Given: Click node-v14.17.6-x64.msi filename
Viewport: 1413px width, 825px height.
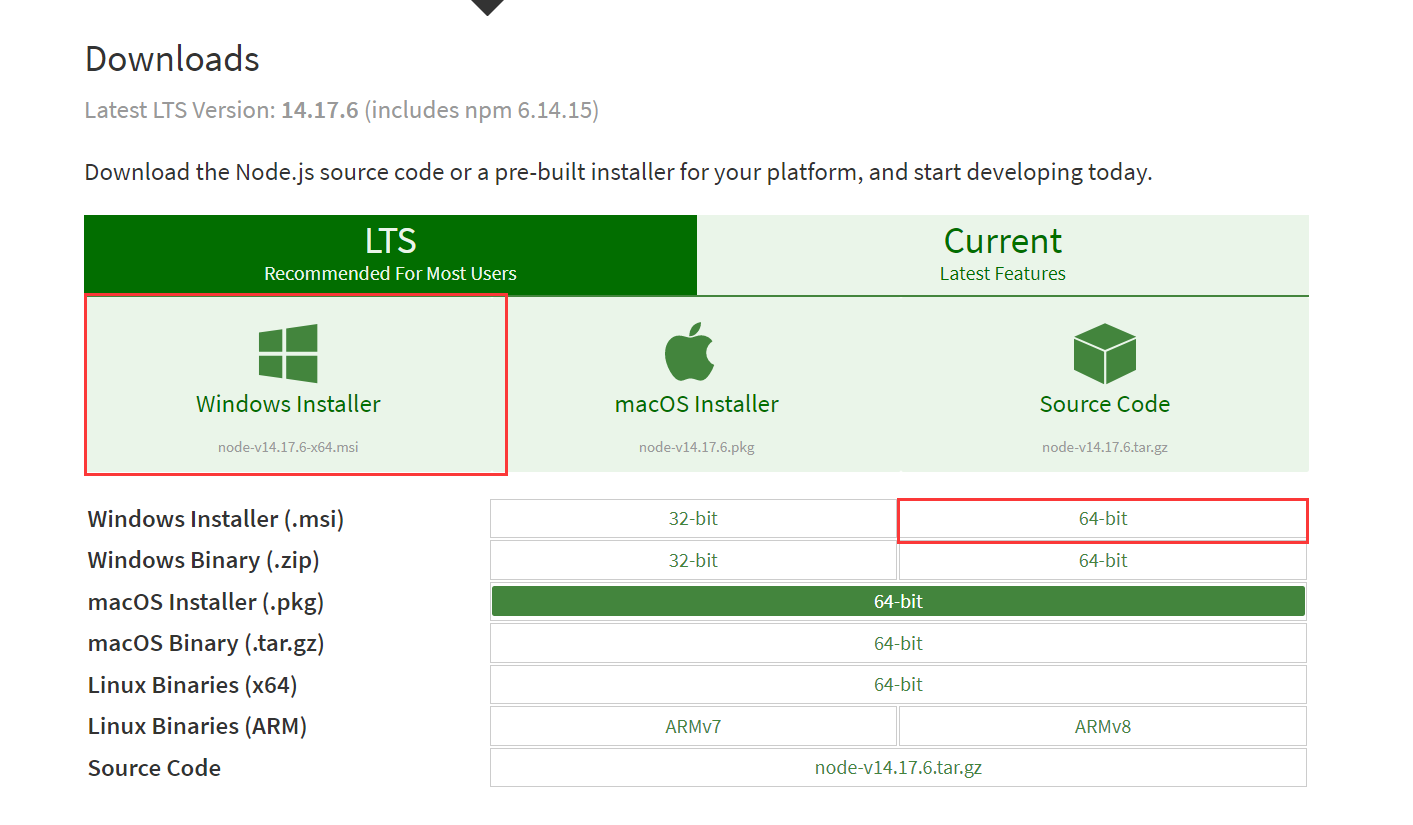Looking at the screenshot, I should point(288,447).
